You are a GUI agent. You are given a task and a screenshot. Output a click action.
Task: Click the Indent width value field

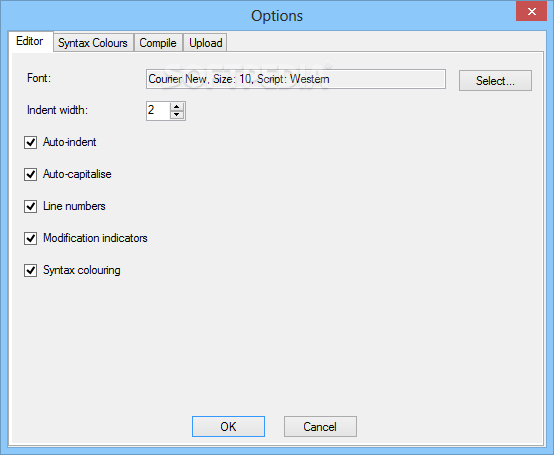pos(158,111)
